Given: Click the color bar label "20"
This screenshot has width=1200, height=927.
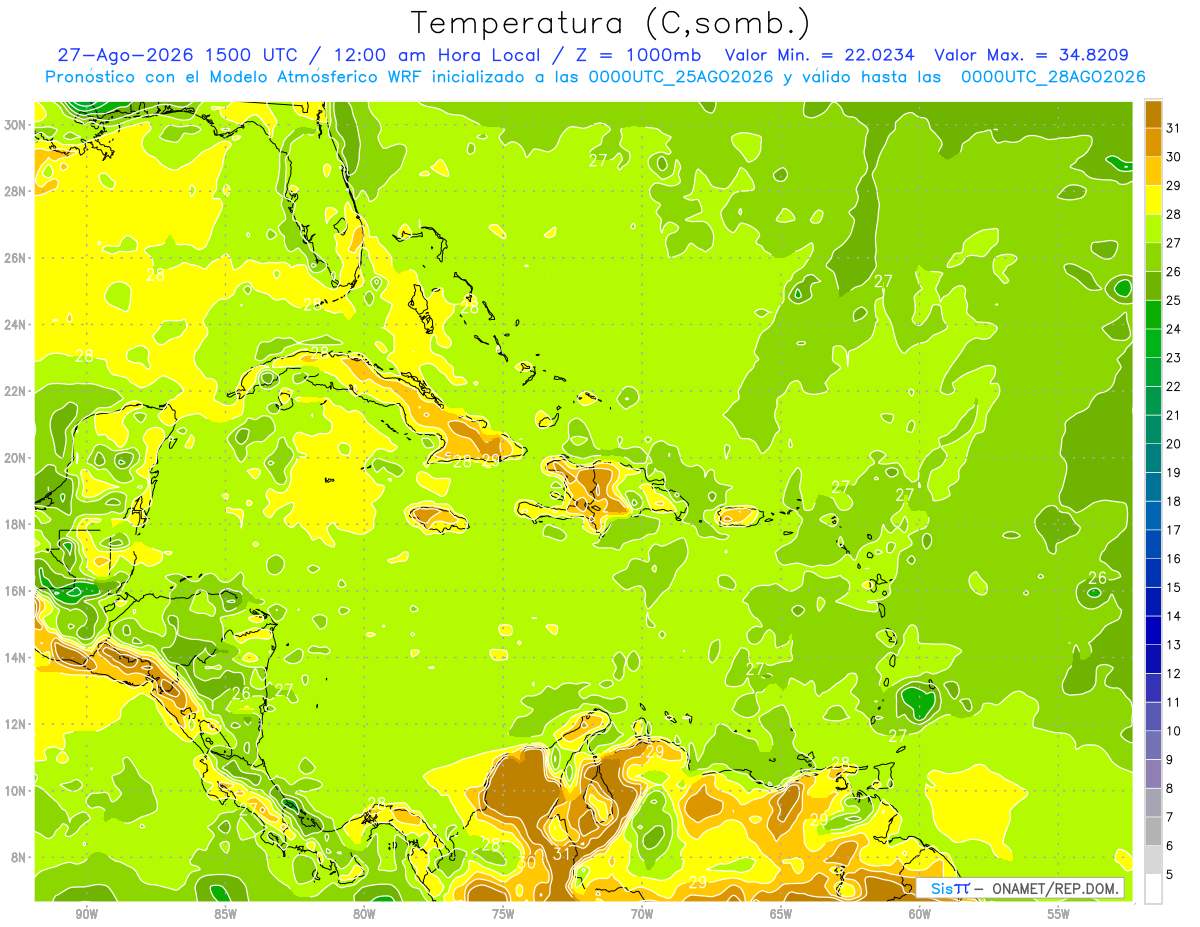Looking at the screenshot, I should (1174, 444).
